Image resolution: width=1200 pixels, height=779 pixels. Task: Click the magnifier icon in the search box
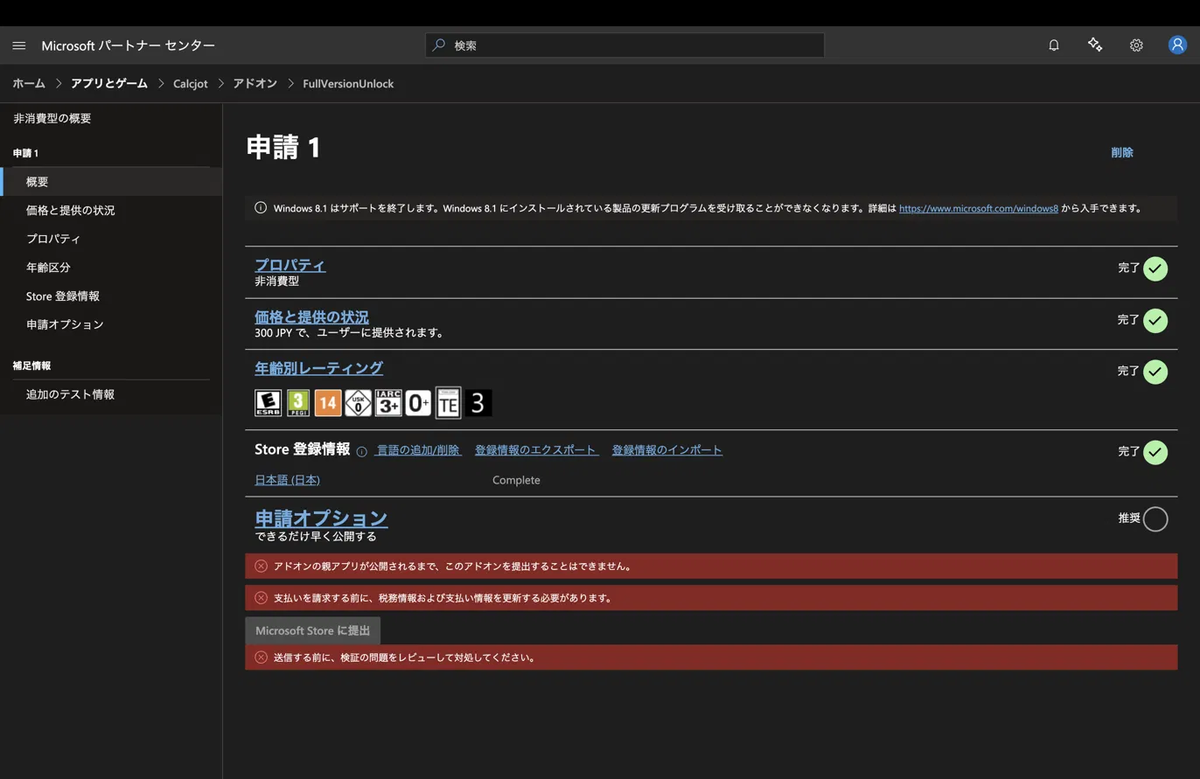[439, 45]
